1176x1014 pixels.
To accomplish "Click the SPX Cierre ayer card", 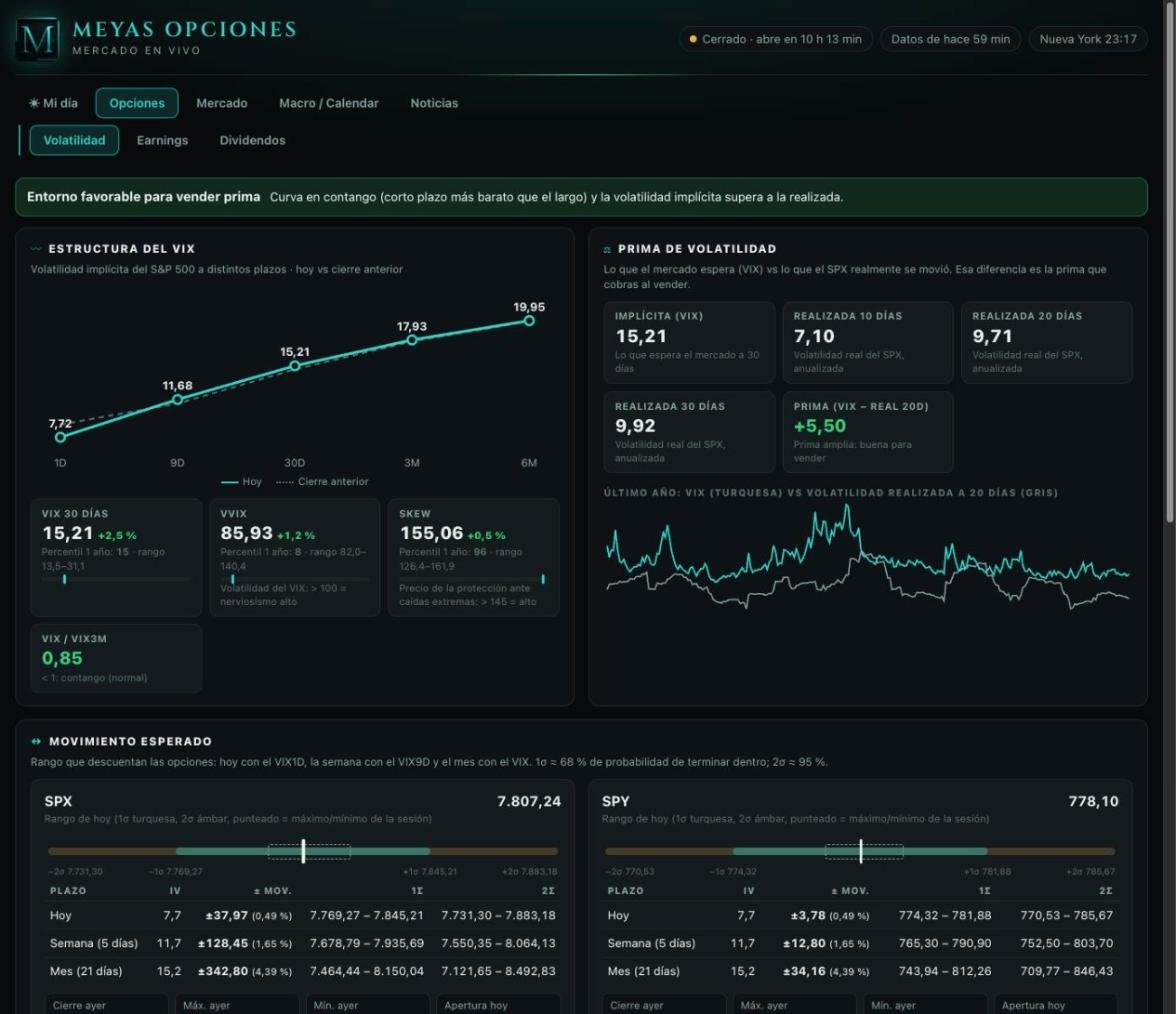I will 106,1004.
